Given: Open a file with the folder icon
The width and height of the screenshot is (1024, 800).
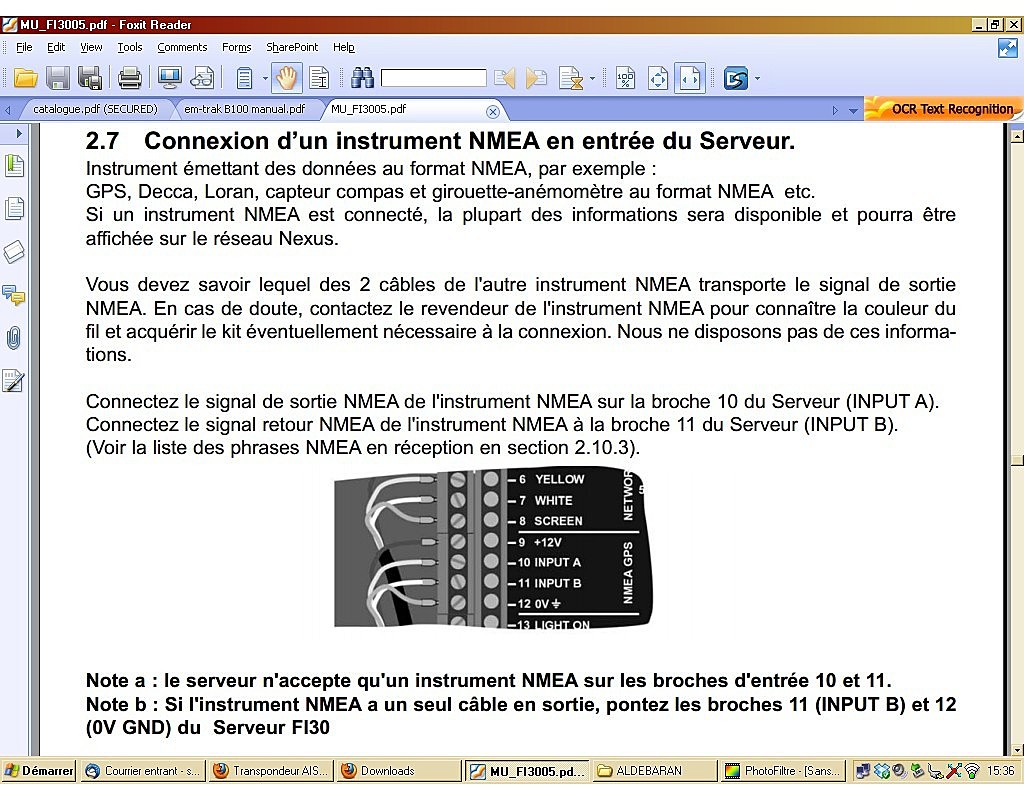Looking at the screenshot, I should point(25,79).
